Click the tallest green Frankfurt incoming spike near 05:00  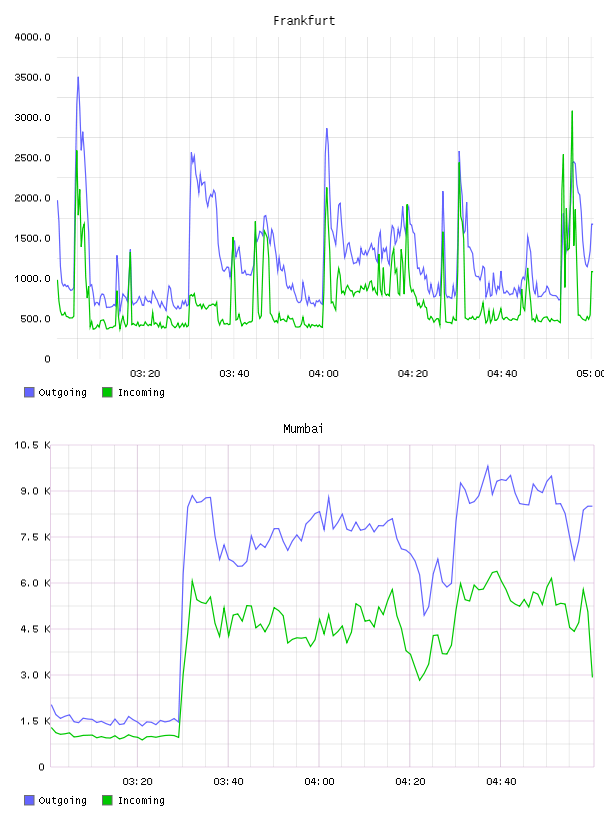click(x=572, y=112)
